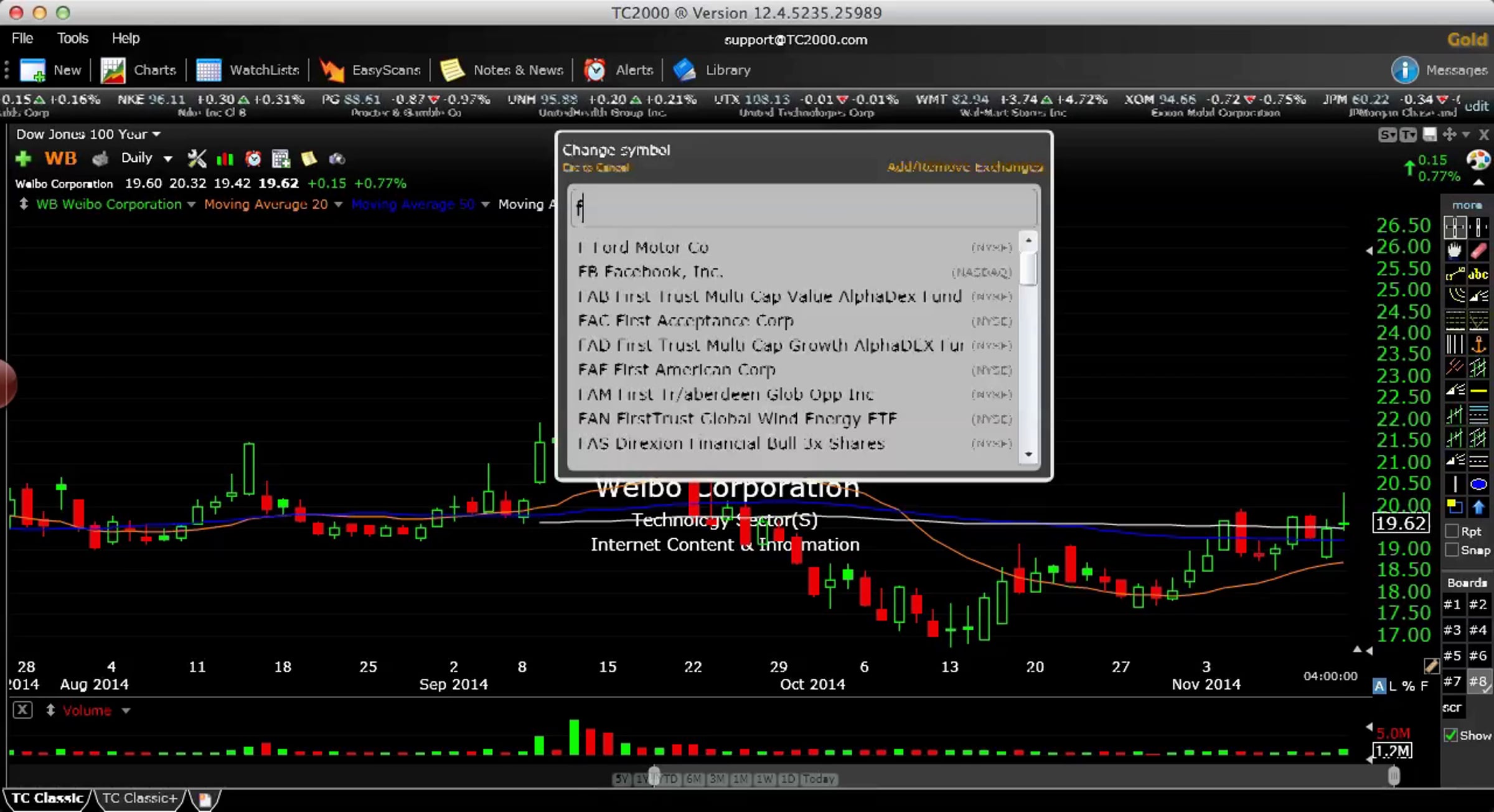Select the yellow horizontal line tool
This screenshot has height=812, width=1494.
click(1478, 391)
